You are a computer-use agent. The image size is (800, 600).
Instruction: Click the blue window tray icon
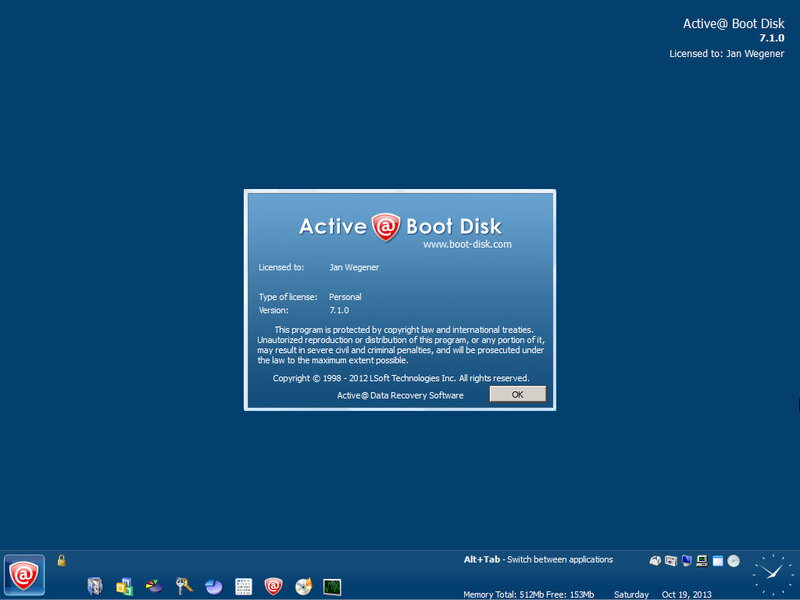pyautogui.click(x=718, y=561)
